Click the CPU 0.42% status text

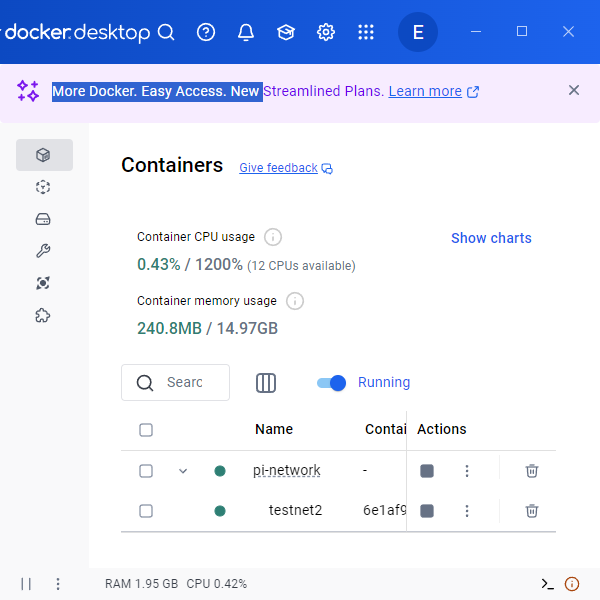click(x=217, y=584)
